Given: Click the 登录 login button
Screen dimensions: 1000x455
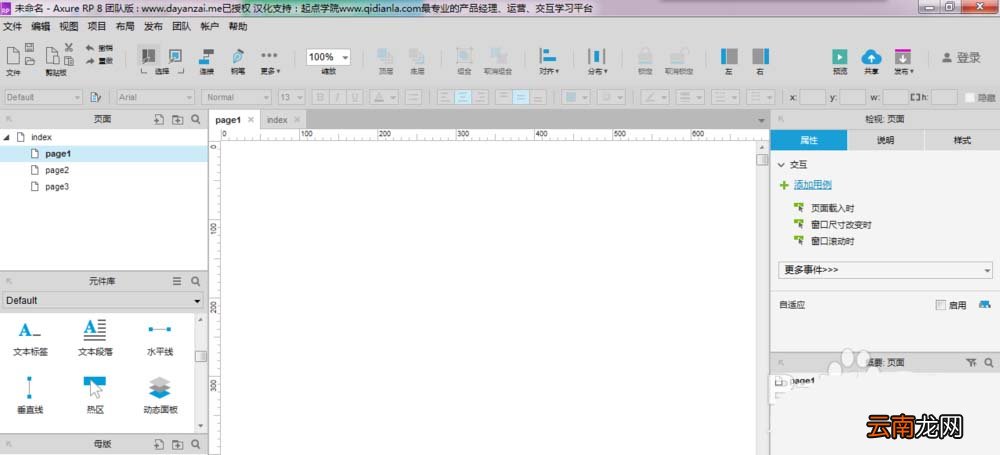Looking at the screenshot, I should [x=962, y=57].
